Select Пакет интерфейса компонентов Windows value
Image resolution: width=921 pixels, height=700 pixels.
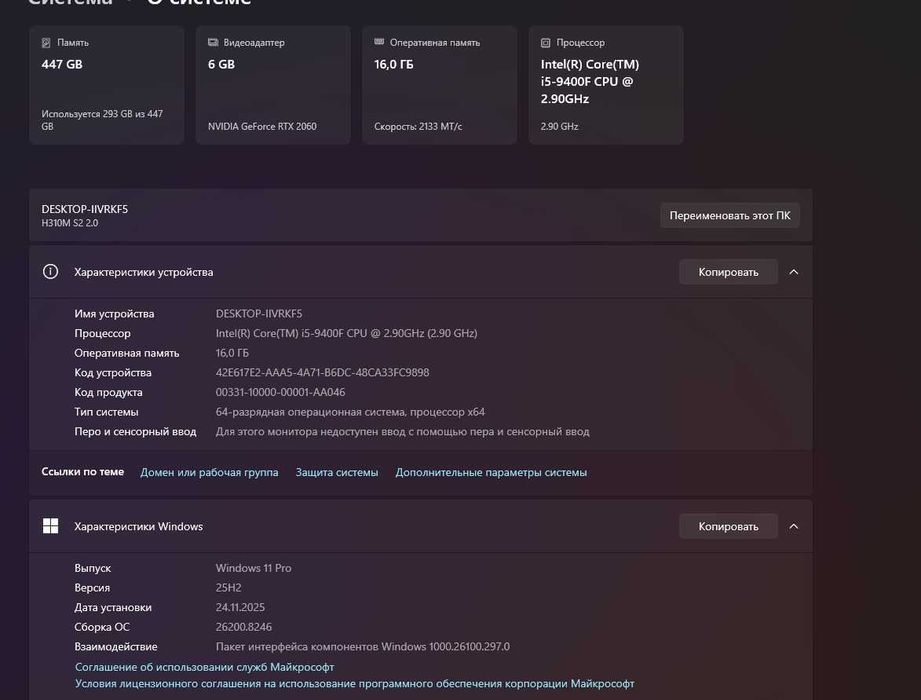[x=362, y=647]
